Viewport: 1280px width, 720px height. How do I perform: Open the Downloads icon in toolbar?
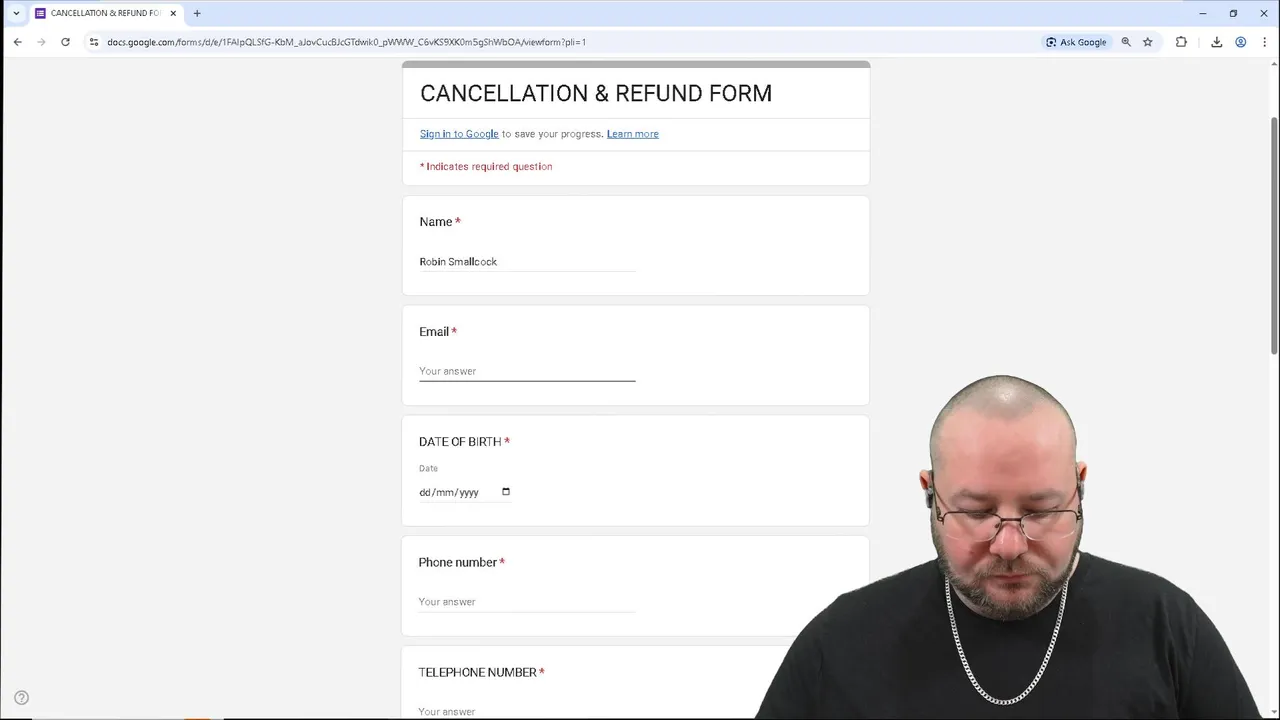tap(1216, 42)
